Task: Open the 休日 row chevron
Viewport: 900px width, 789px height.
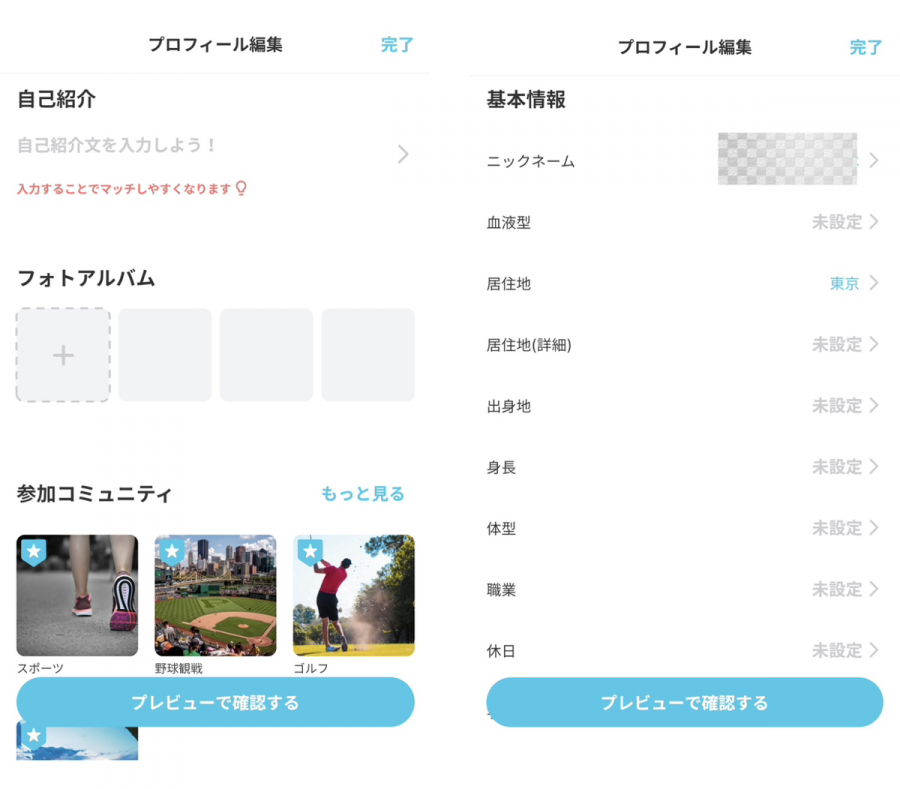Action: (x=874, y=650)
